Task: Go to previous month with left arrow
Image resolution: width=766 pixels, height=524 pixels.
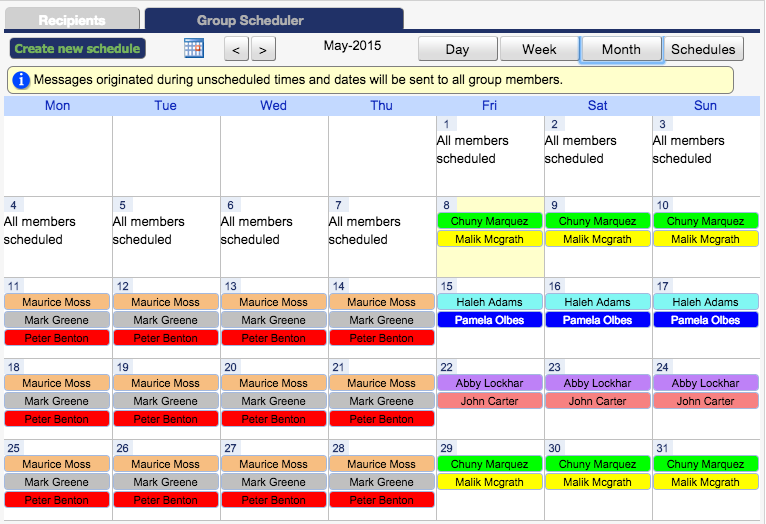Action: [236, 49]
